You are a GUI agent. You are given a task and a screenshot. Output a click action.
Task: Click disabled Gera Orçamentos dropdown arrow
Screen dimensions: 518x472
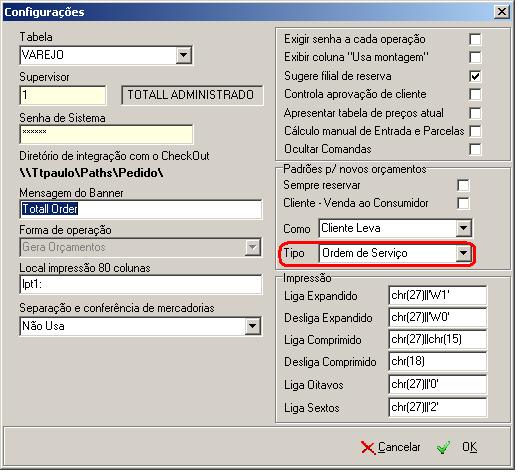pos(252,247)
